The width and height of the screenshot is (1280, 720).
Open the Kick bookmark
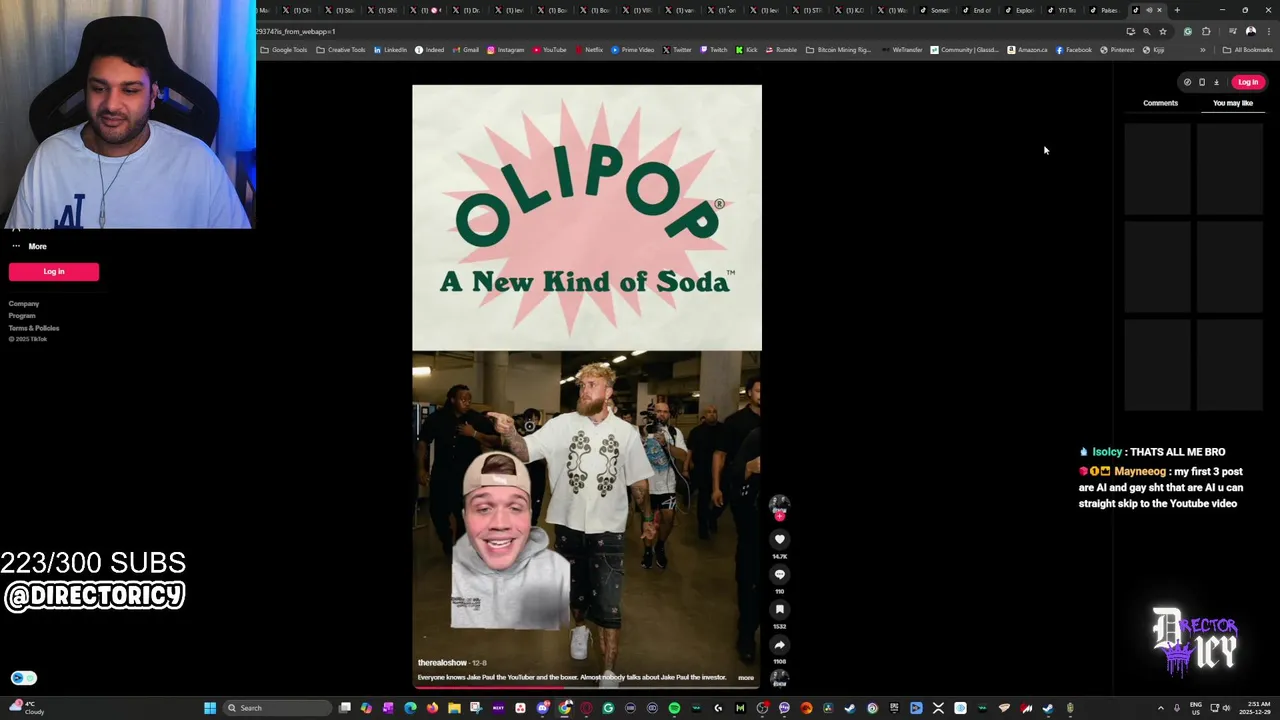tap(746, 50)
